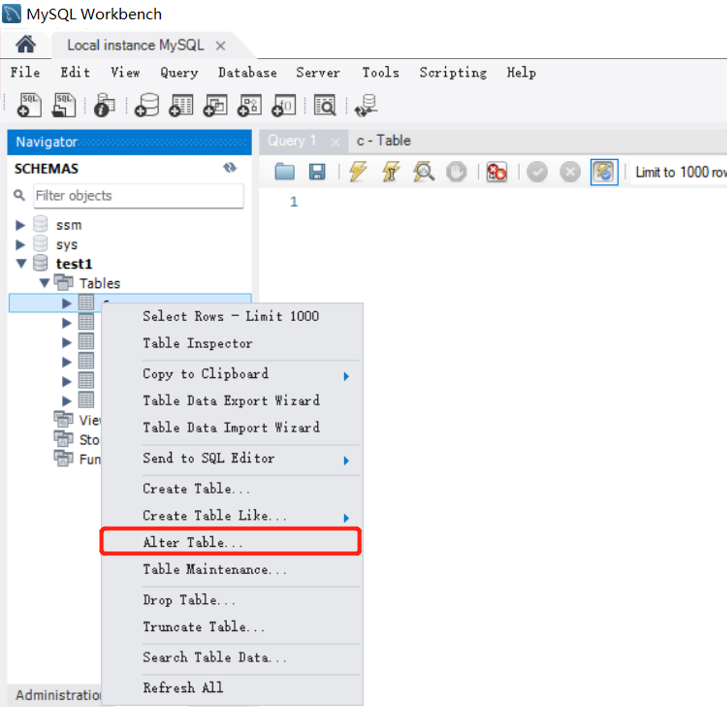Screen dimensions: 727x707
Task: Expand the selected first table row
Action: click(x=67, y=303)
